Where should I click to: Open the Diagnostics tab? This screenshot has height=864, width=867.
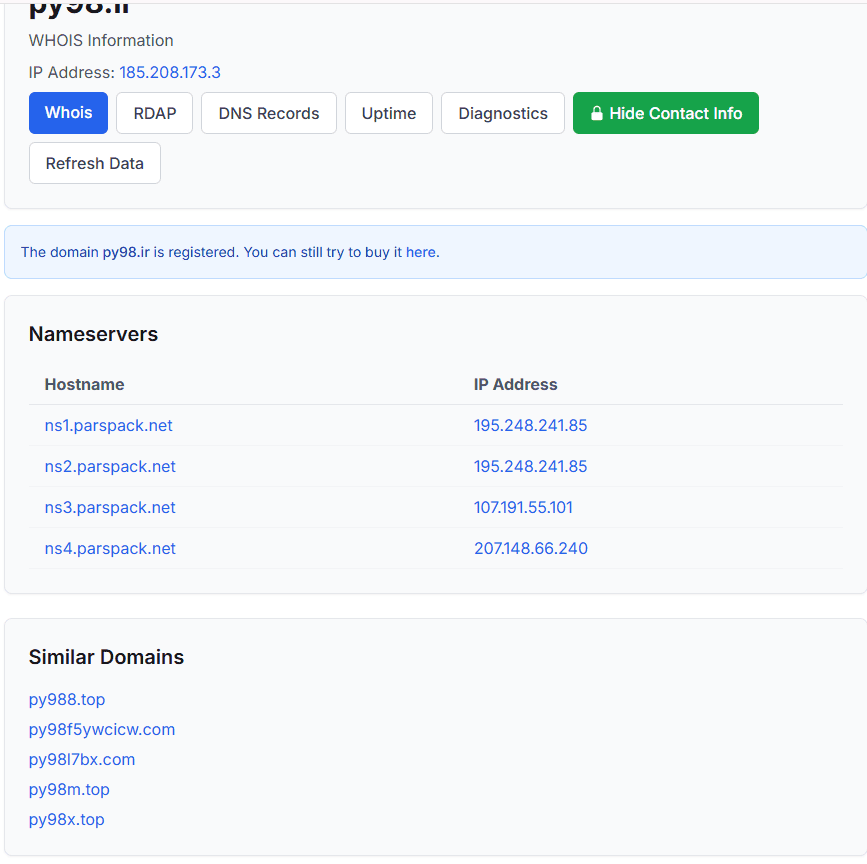point(503,113)
